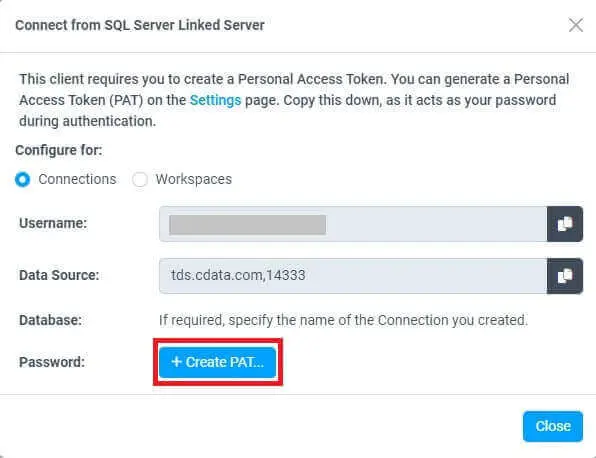
Task: Click the Create PAT button
Action: pos(217,362)
